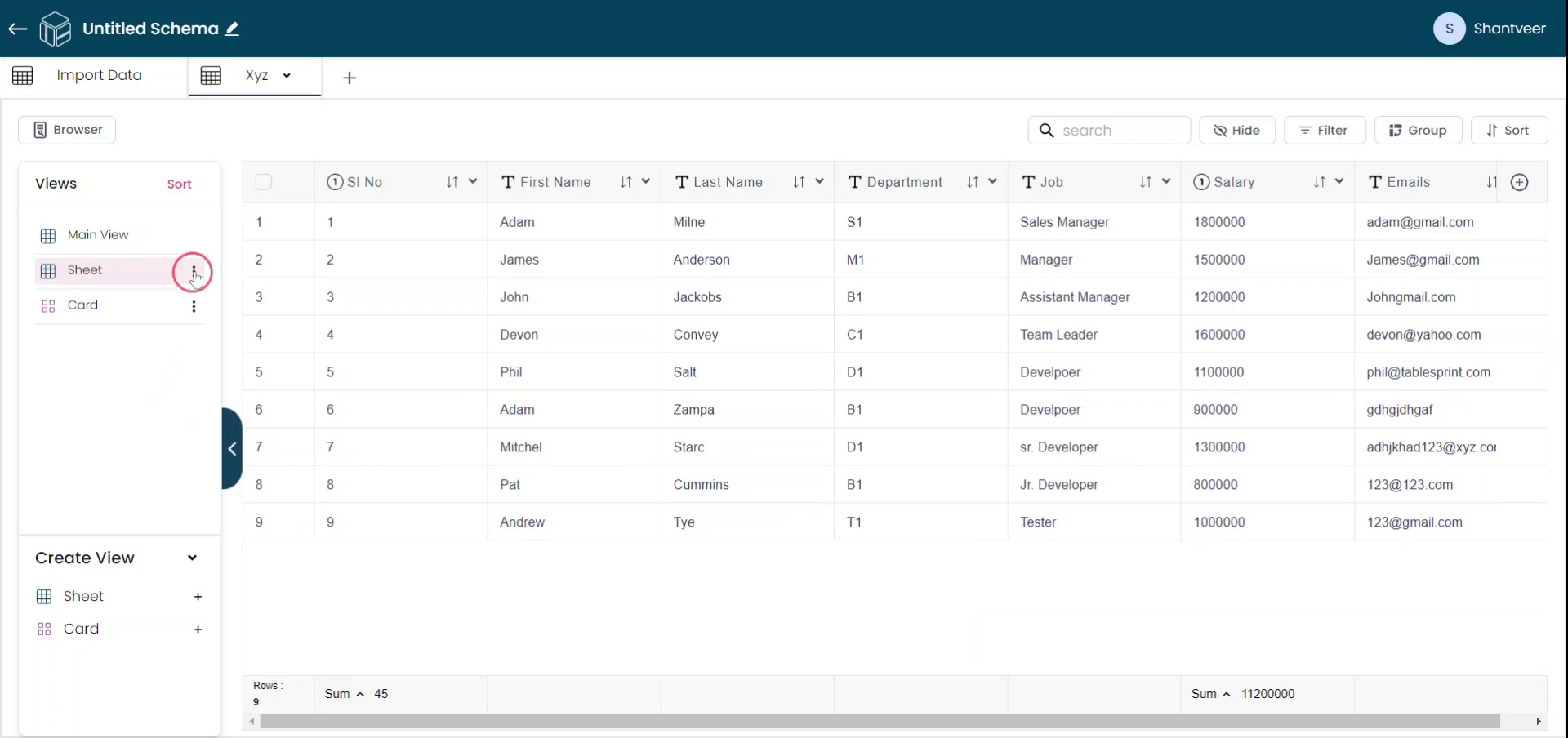
Task: Collapse the views sidebar panel
Action: [x=232, y=449]
